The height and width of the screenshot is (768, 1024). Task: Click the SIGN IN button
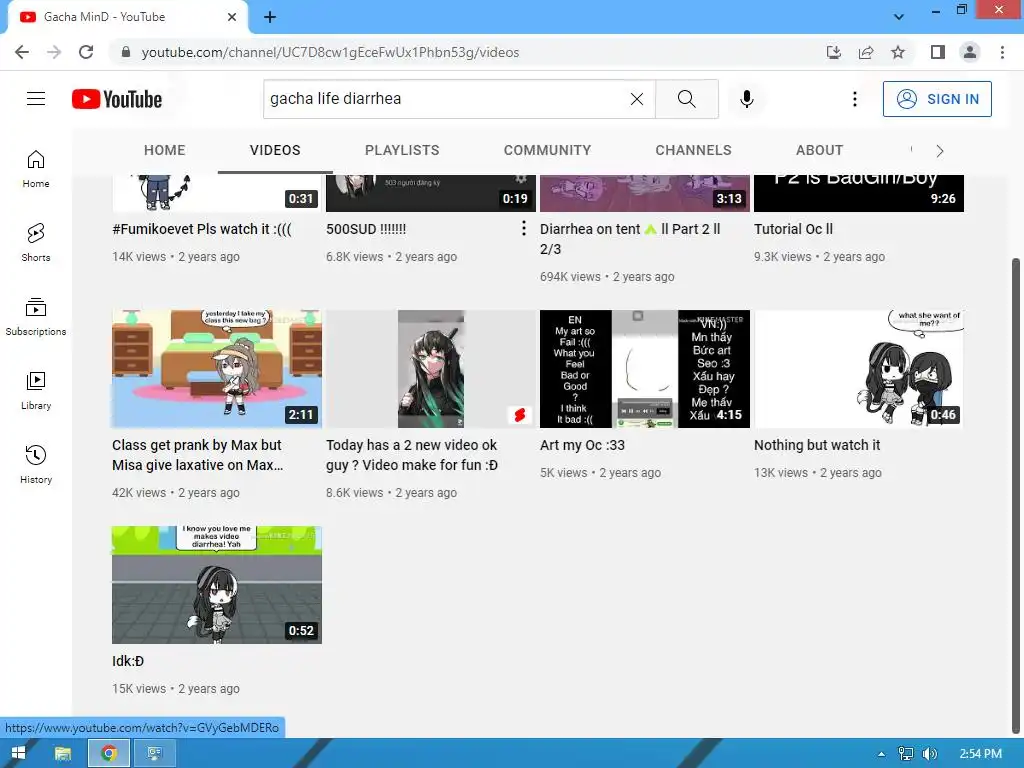click(937, 99)
